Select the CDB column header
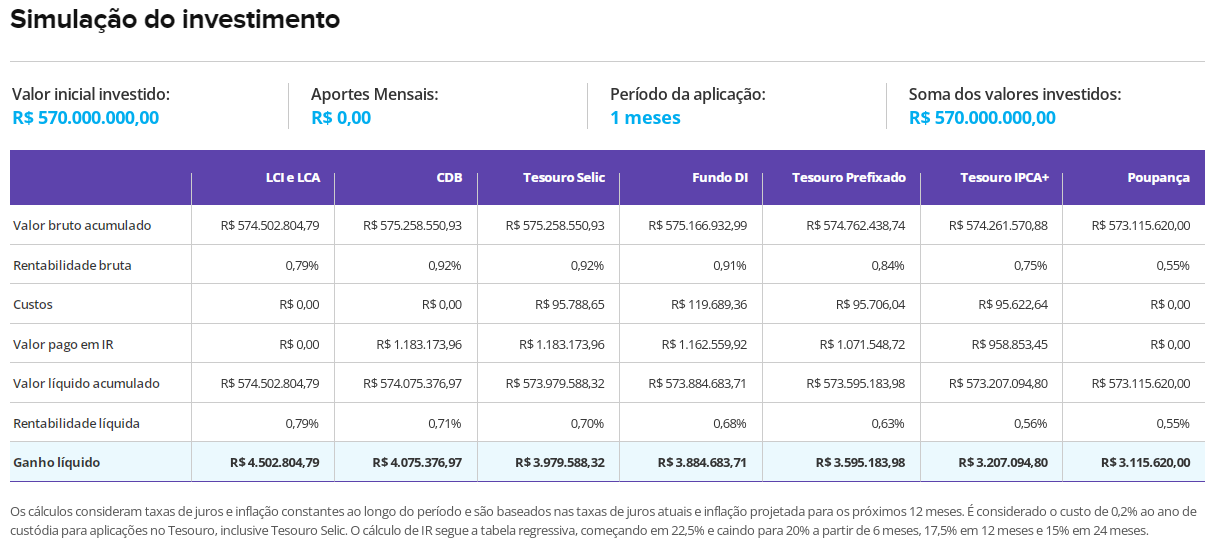The image size is (1211, 541). [x=449, y=178]
